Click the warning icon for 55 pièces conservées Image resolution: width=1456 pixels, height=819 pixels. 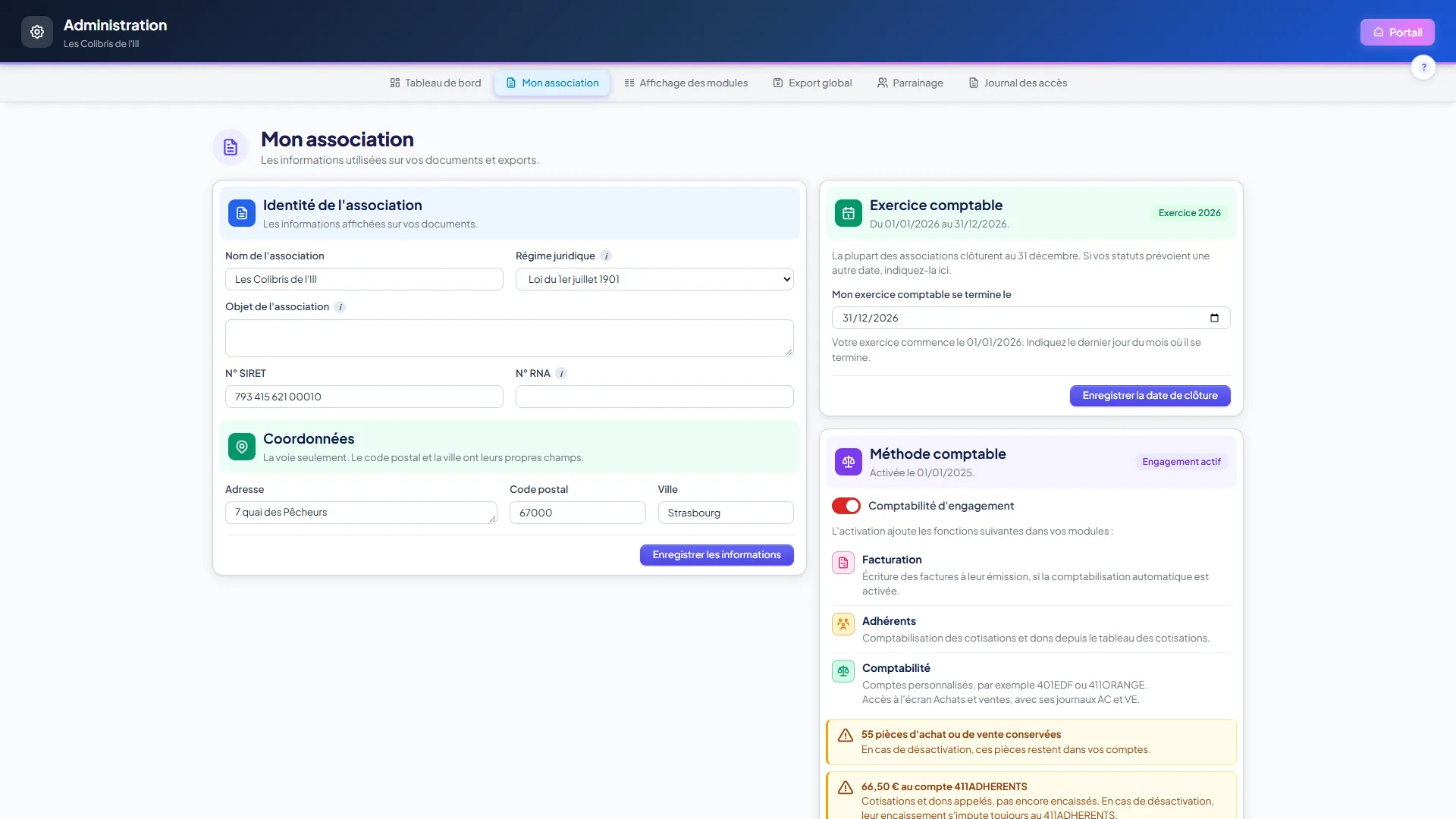tap(846, 736)
